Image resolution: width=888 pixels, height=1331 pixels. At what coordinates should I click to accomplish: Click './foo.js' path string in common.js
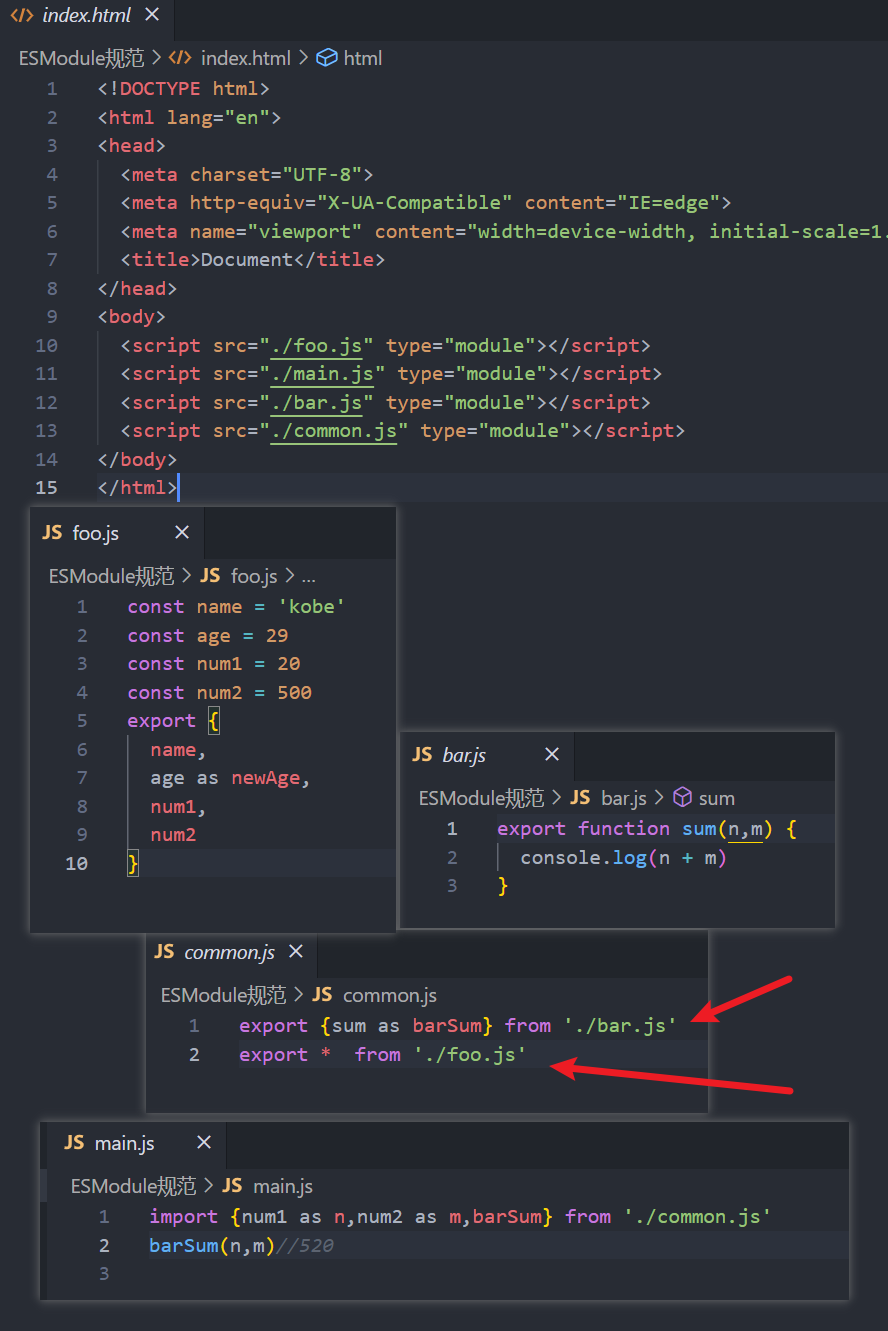[470, 1055]
